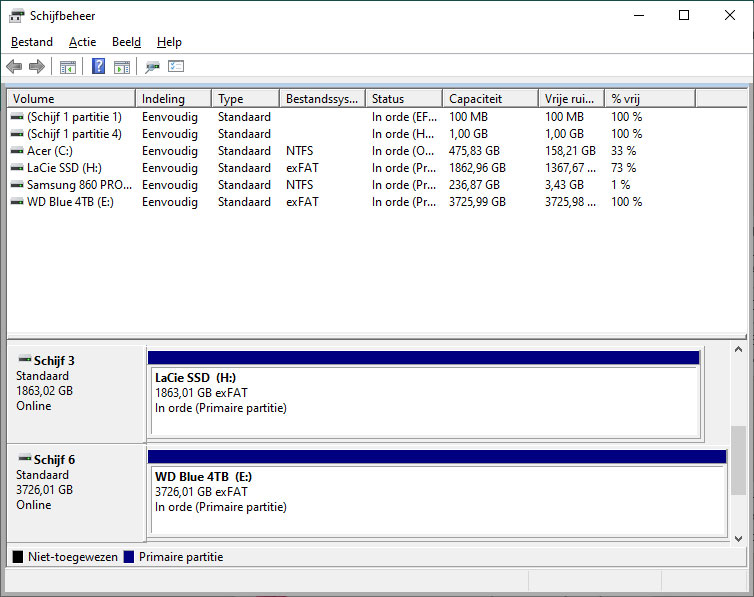This screenshot has height=597, width=754.
Task: Click the Back arrow toolbar icon
Action: pyautogui.click(x=14, y=66)
